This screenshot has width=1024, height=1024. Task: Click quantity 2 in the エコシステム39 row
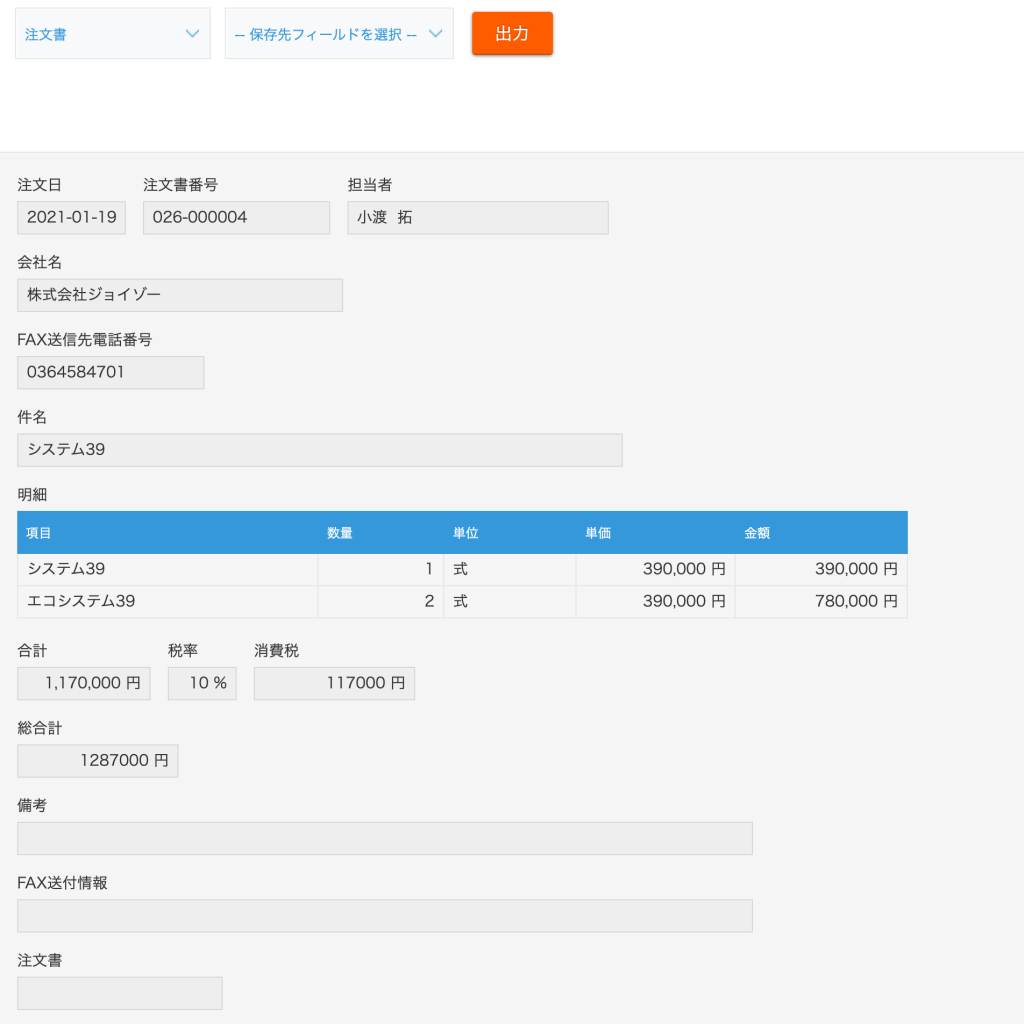point(381,601)
